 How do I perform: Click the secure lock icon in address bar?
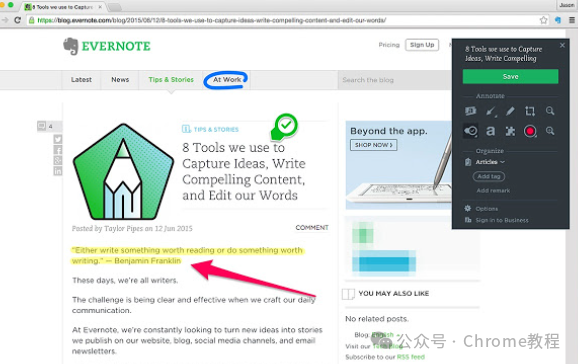click(32, 20)
